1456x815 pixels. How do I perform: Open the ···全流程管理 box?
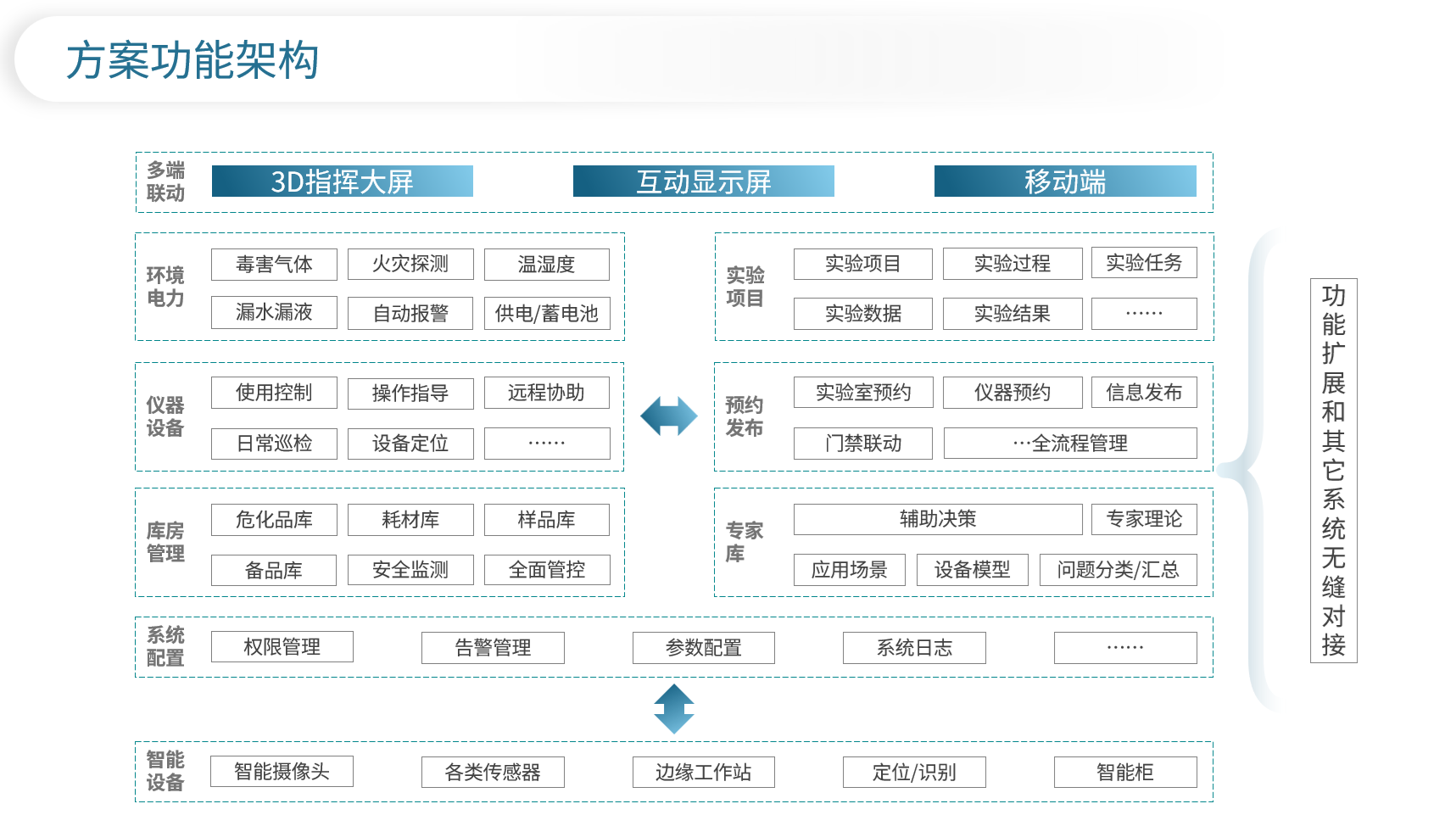pos(1070,443)
